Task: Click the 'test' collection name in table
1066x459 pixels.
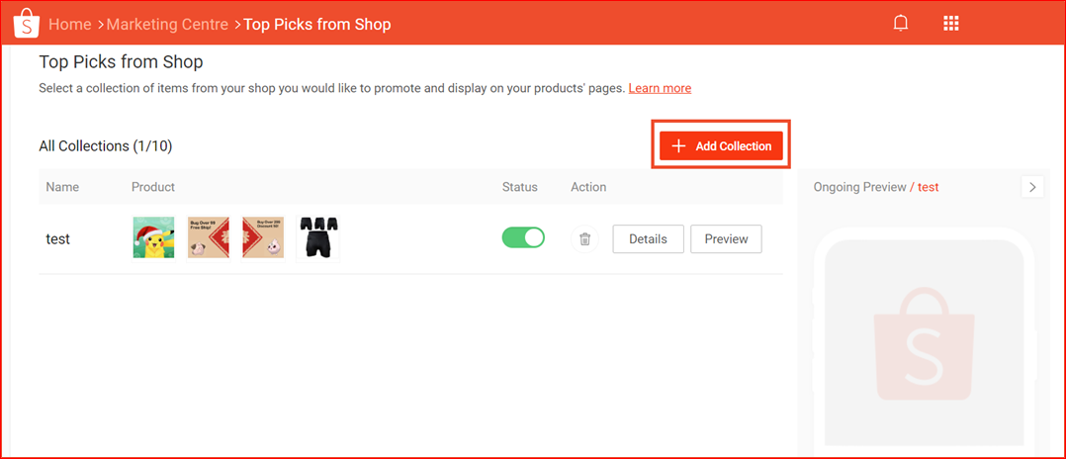Action: [58, 239]
